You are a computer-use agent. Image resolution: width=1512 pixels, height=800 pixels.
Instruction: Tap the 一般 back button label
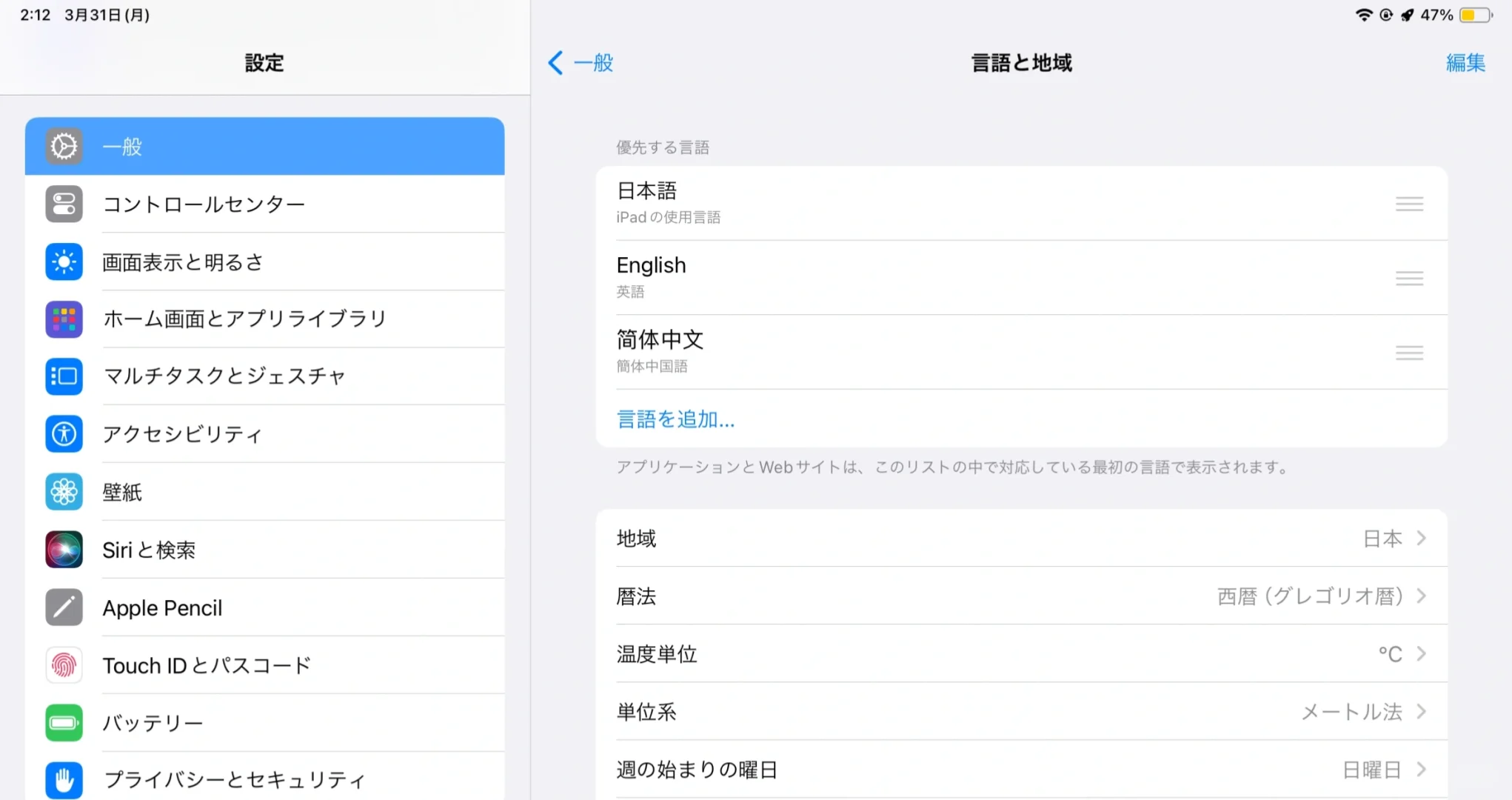(x=593, y=63)
